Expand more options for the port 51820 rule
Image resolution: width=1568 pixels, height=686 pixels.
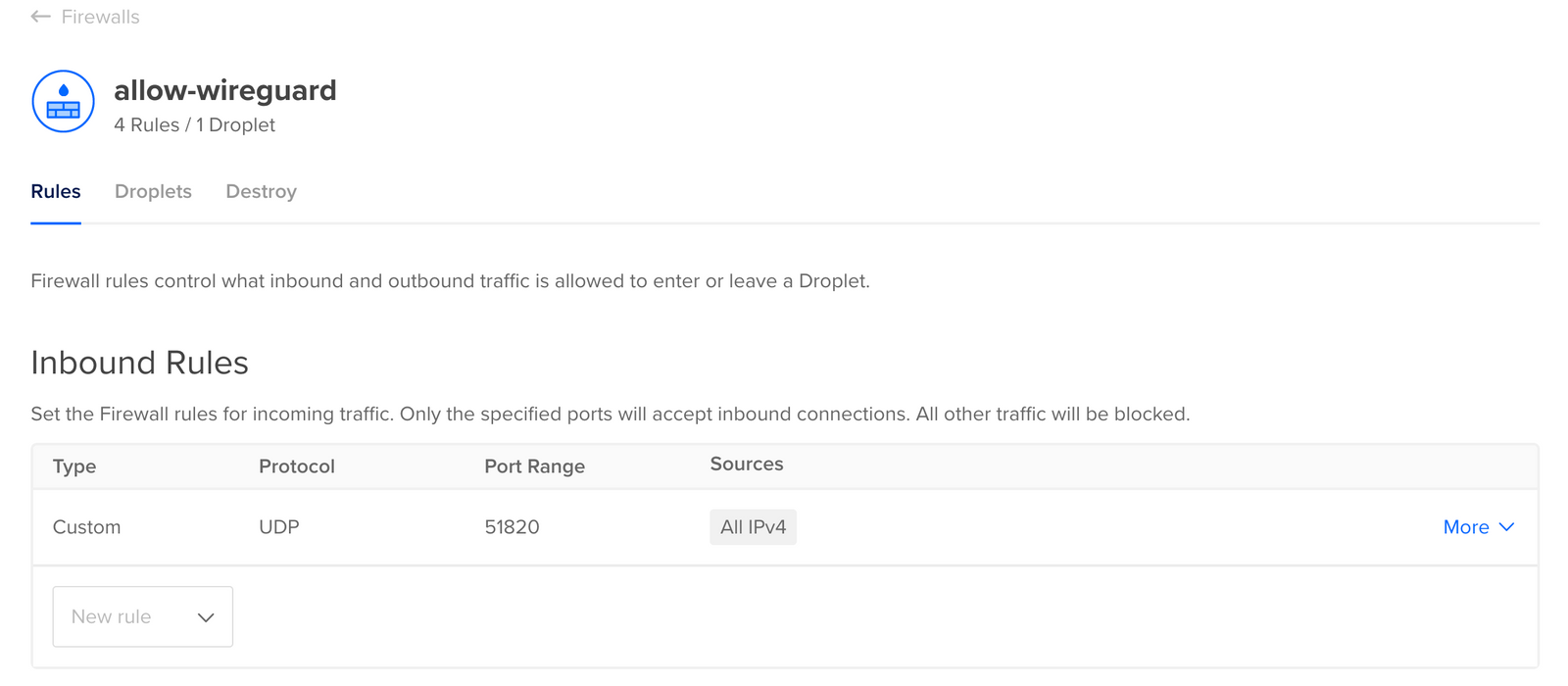point(1479,527)
